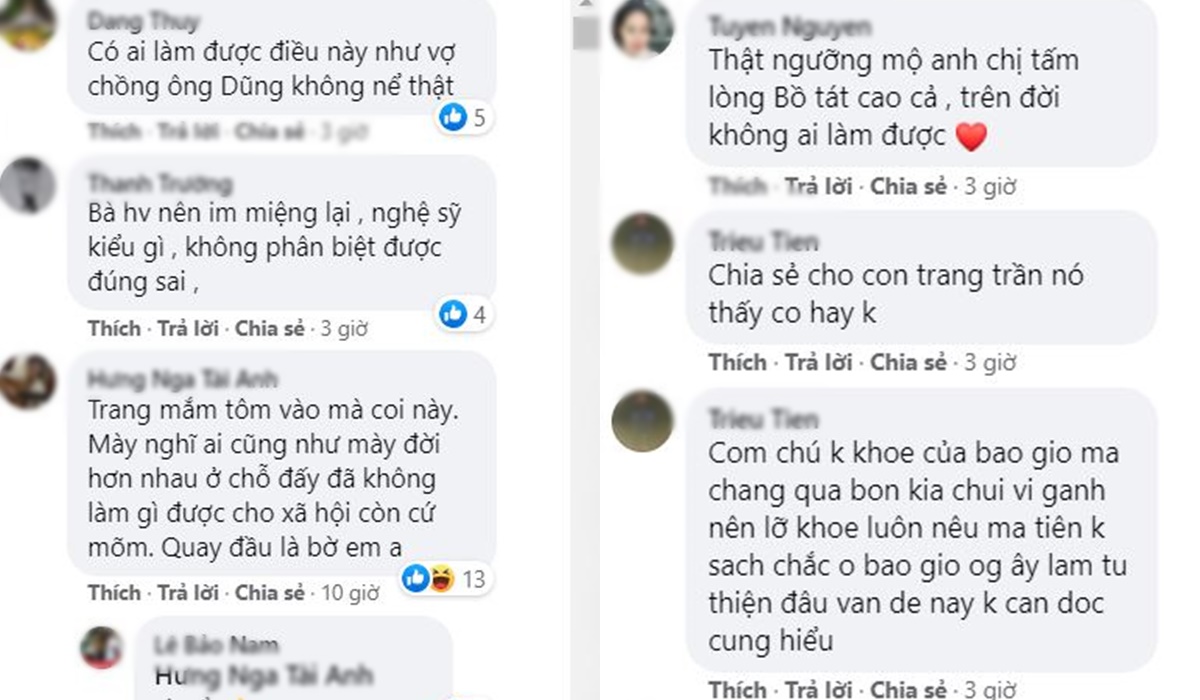1200x700 pixels.
Task: Click Trả lời under Thanh Trương's comment
Action: coord(188,328)
